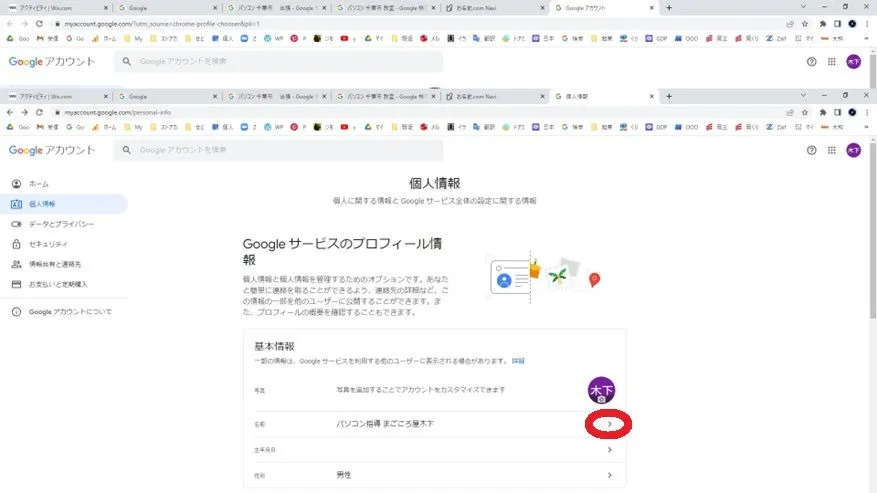Open セキュリティ settings from the sidebar
The image size is (877, 493).
[48, 244]
